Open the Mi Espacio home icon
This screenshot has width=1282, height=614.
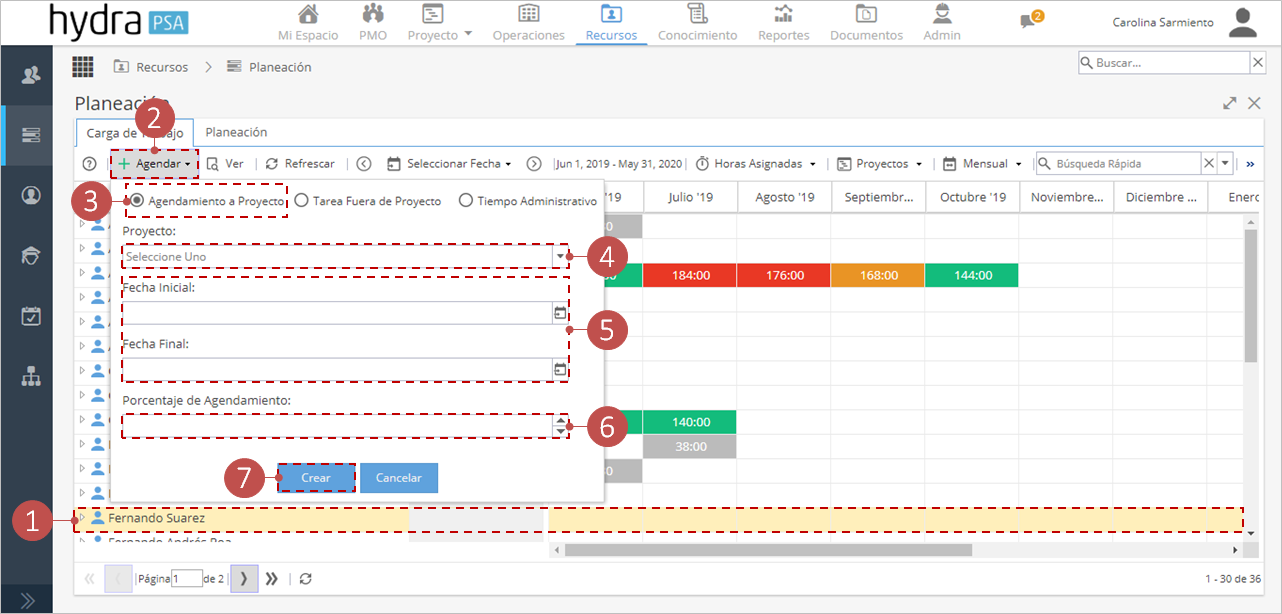[x=309, y=14]
